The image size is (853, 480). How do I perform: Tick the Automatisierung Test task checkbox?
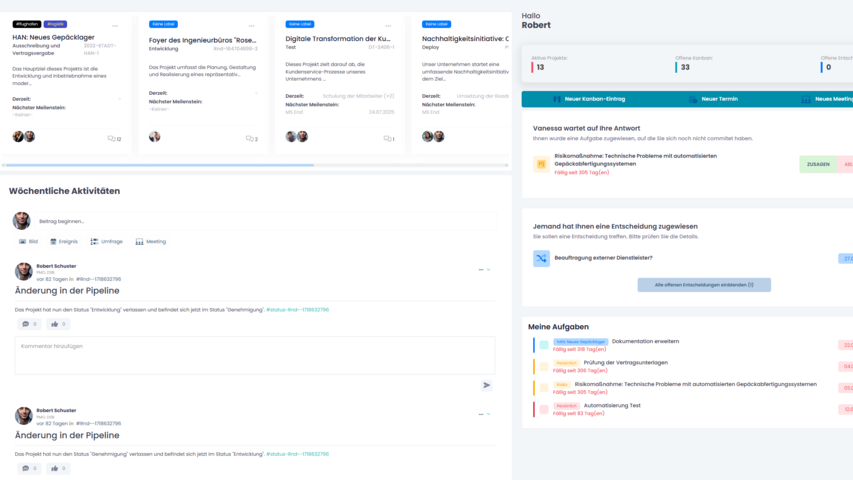544,409
